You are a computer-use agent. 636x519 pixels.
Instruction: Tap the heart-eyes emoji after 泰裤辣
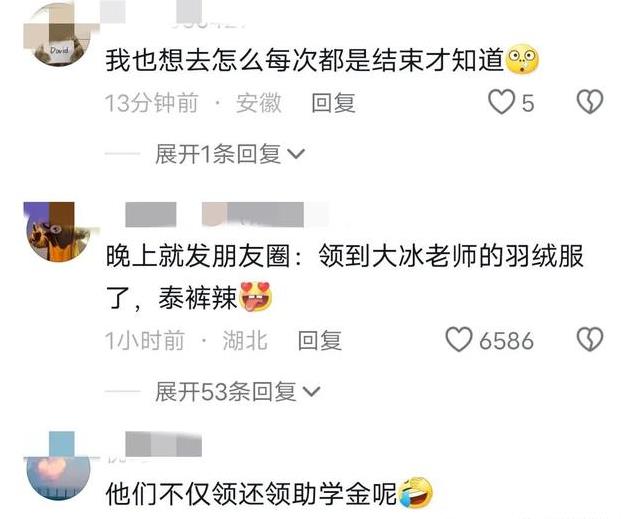pyautogui.click(x=256, y=296)
